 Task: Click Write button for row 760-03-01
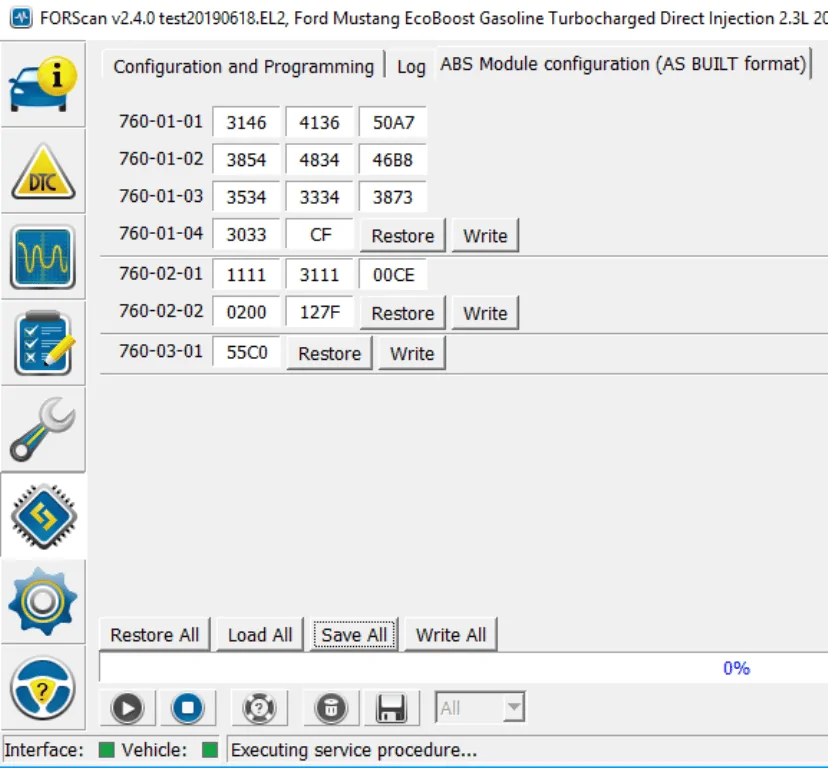(412, 353)
